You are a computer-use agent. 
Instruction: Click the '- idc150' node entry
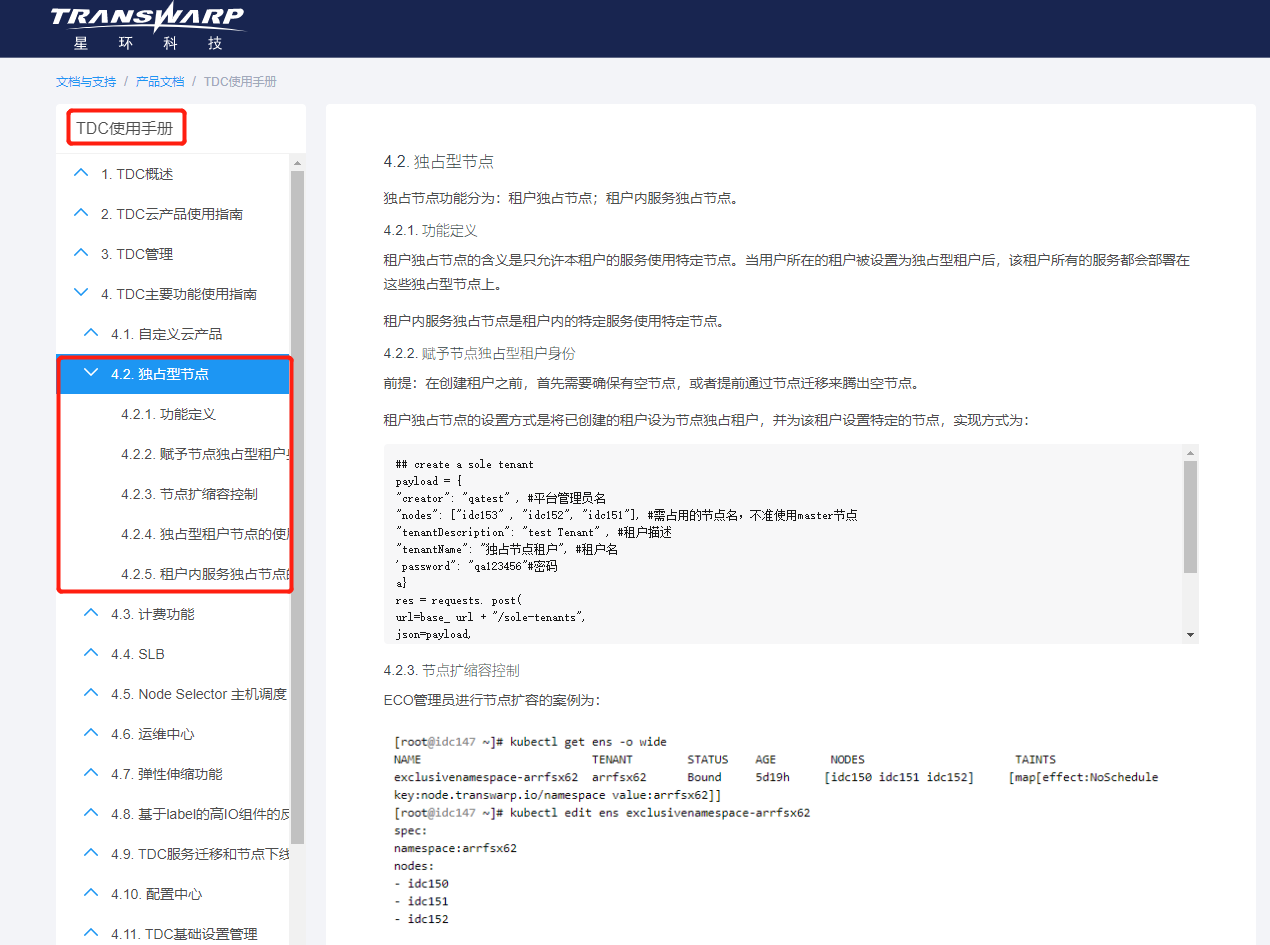point(421,884)
